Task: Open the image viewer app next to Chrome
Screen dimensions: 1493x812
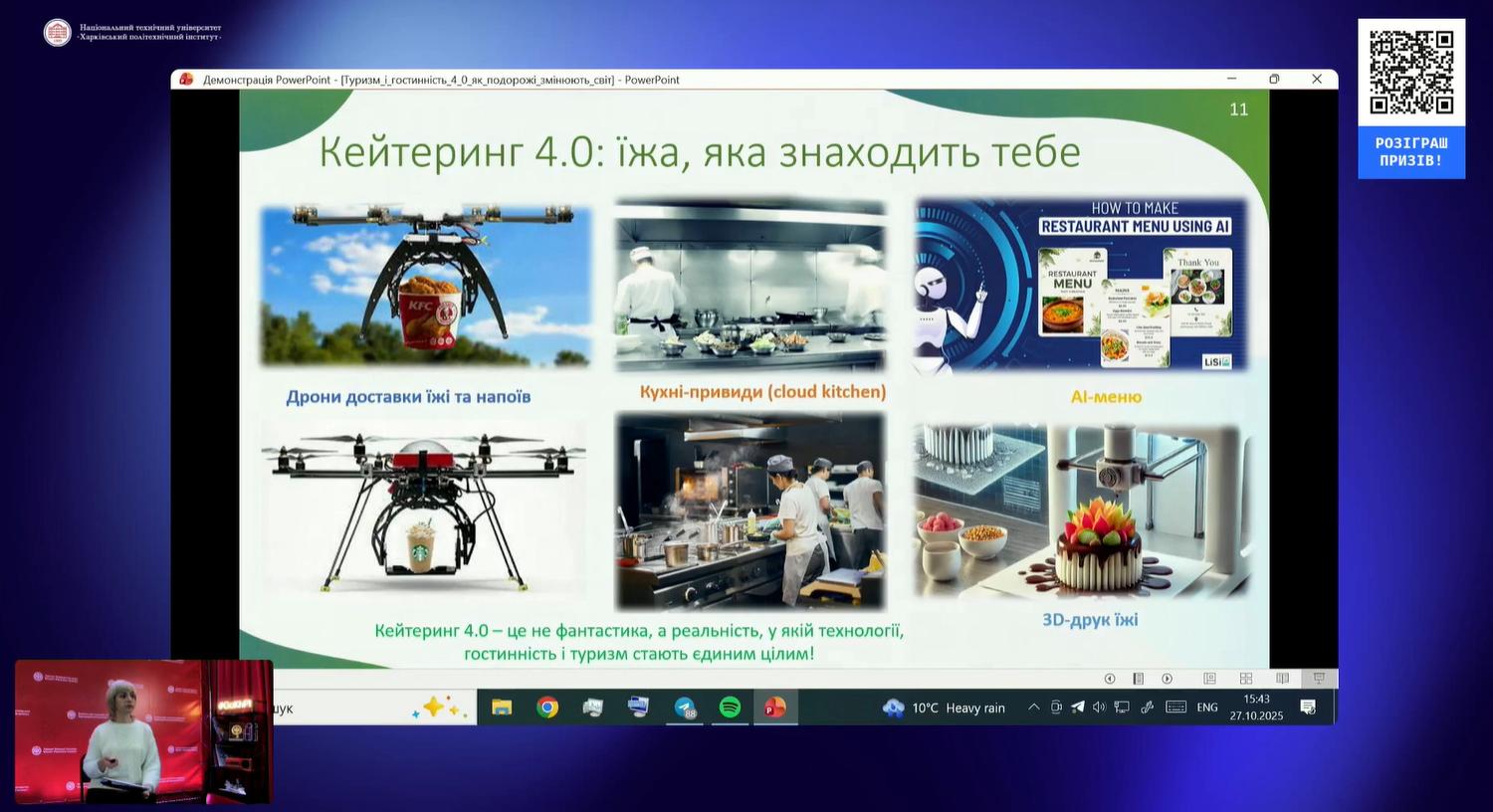Action: click(593, 708)
